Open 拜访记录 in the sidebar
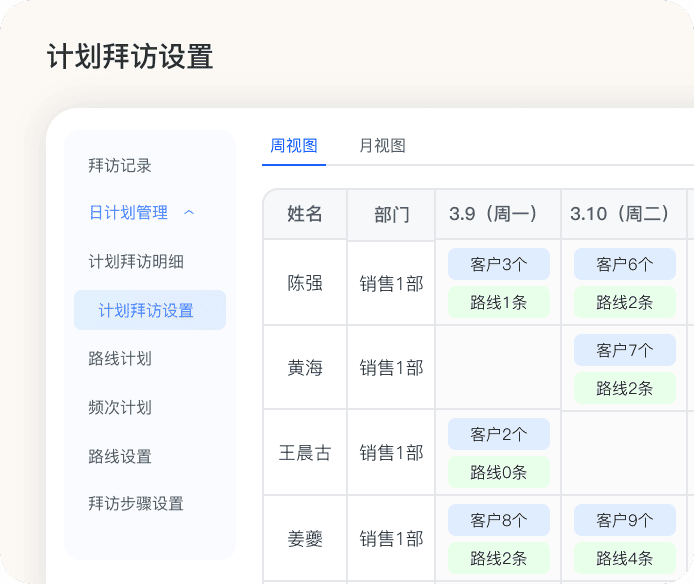The height and width of the screenshot is (584, 694). (120, 165)
